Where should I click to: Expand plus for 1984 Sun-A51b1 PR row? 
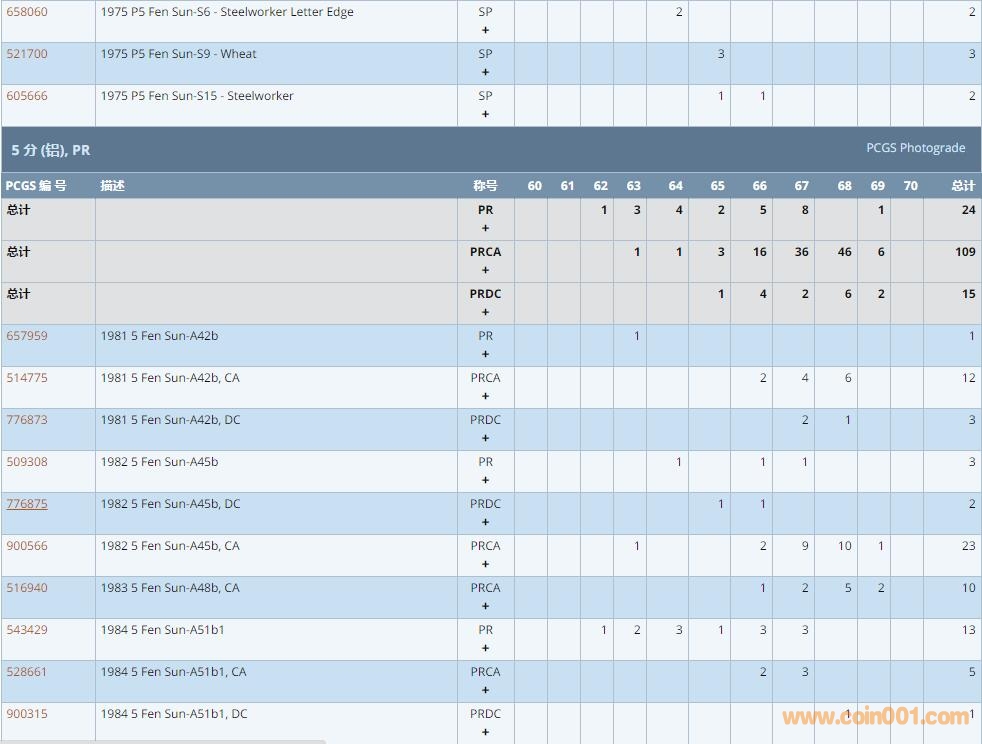point(486,648)
